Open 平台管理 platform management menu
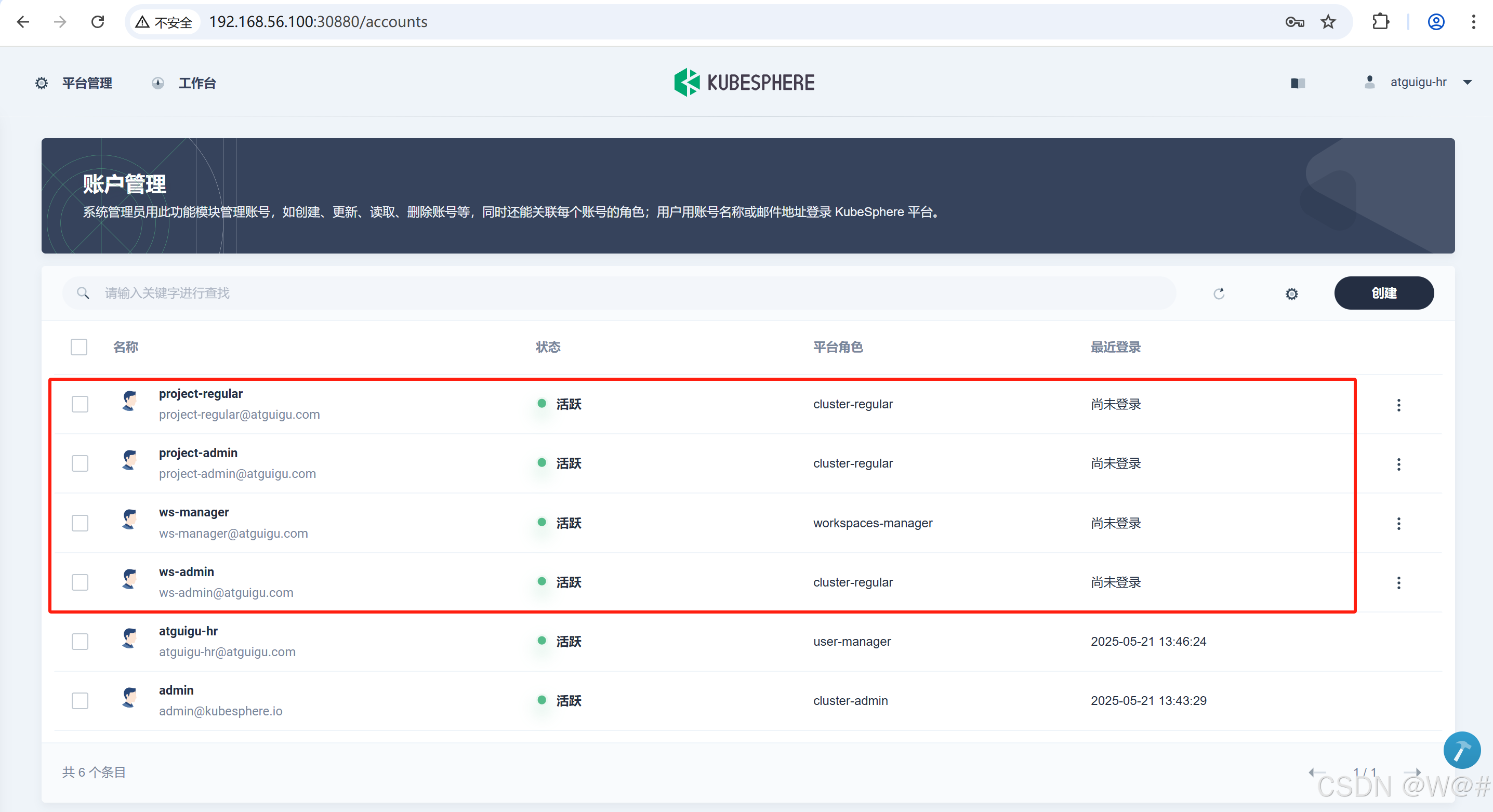Viewport: 1493px width, 812px height. [74, 83]
